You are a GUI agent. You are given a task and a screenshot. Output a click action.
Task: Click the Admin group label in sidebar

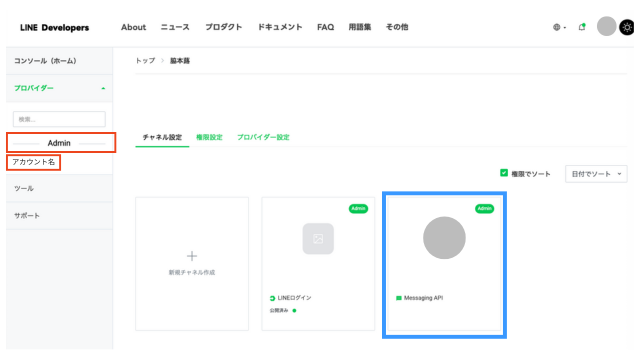pos(59,143)
